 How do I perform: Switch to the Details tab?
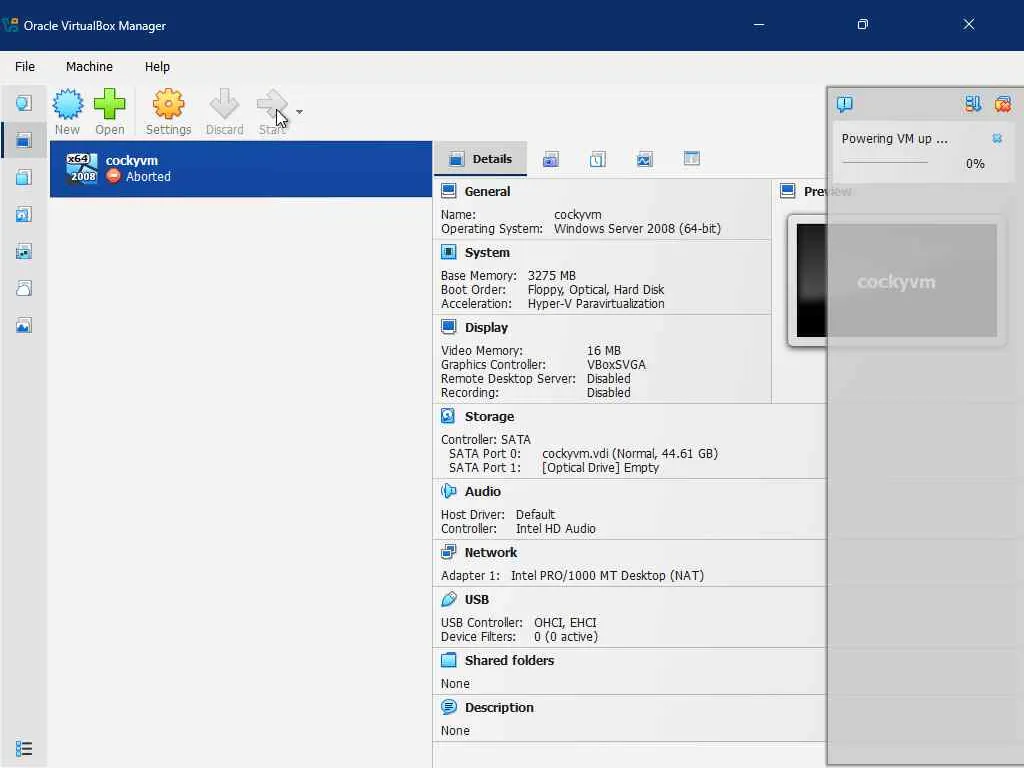[481, 159]
